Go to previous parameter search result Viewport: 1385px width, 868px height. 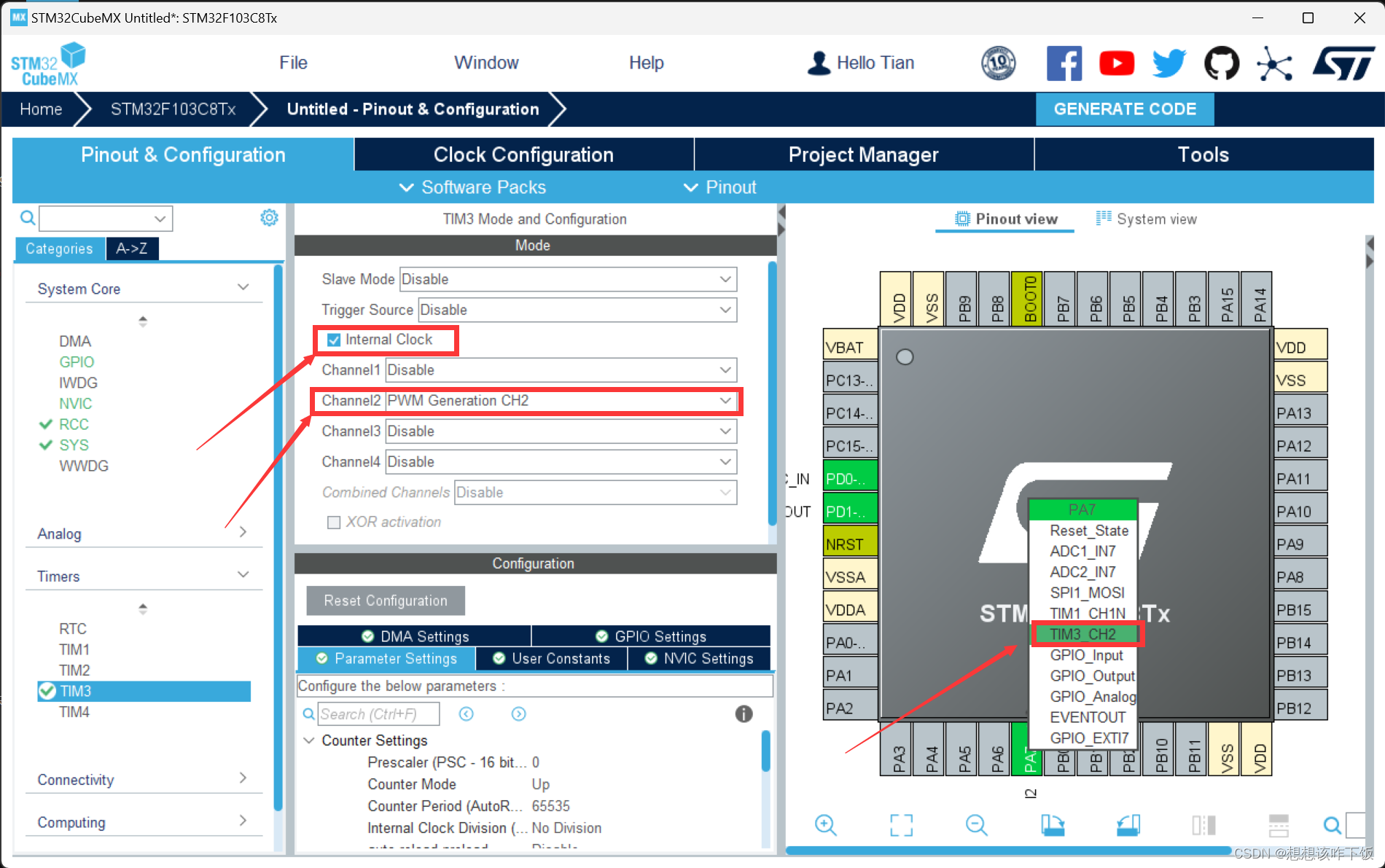coord(467,714)
